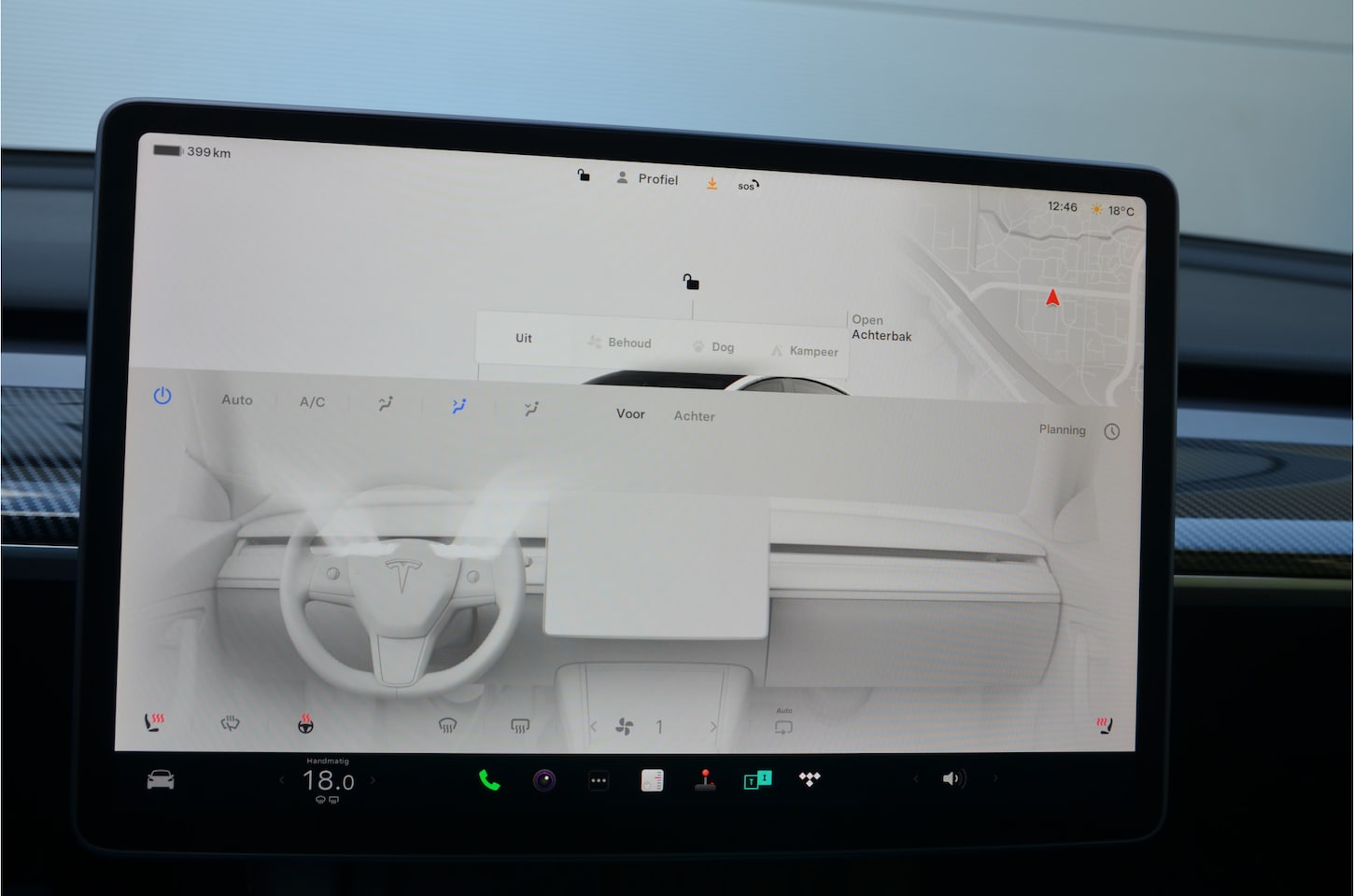The image size is (1354, 896).
Task: Lower cabin temperature with the left arrow
Action: click(282, 780)
